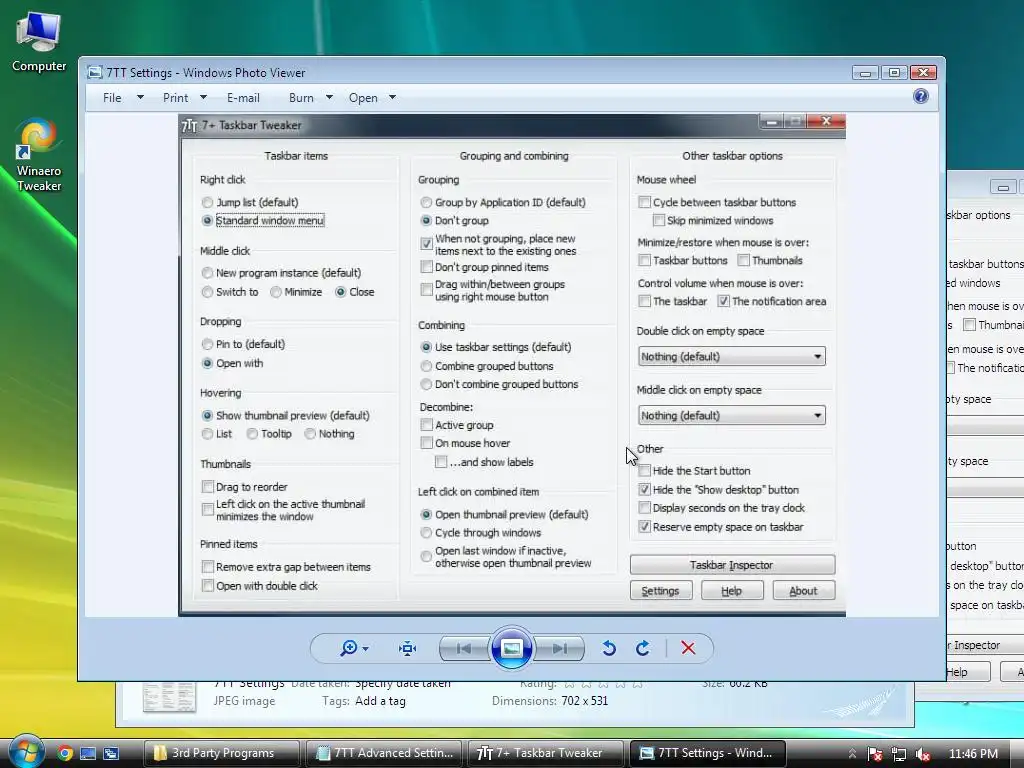Click Inspector button in background Tweaker window

pyautogui.click(x=985, y=645)
